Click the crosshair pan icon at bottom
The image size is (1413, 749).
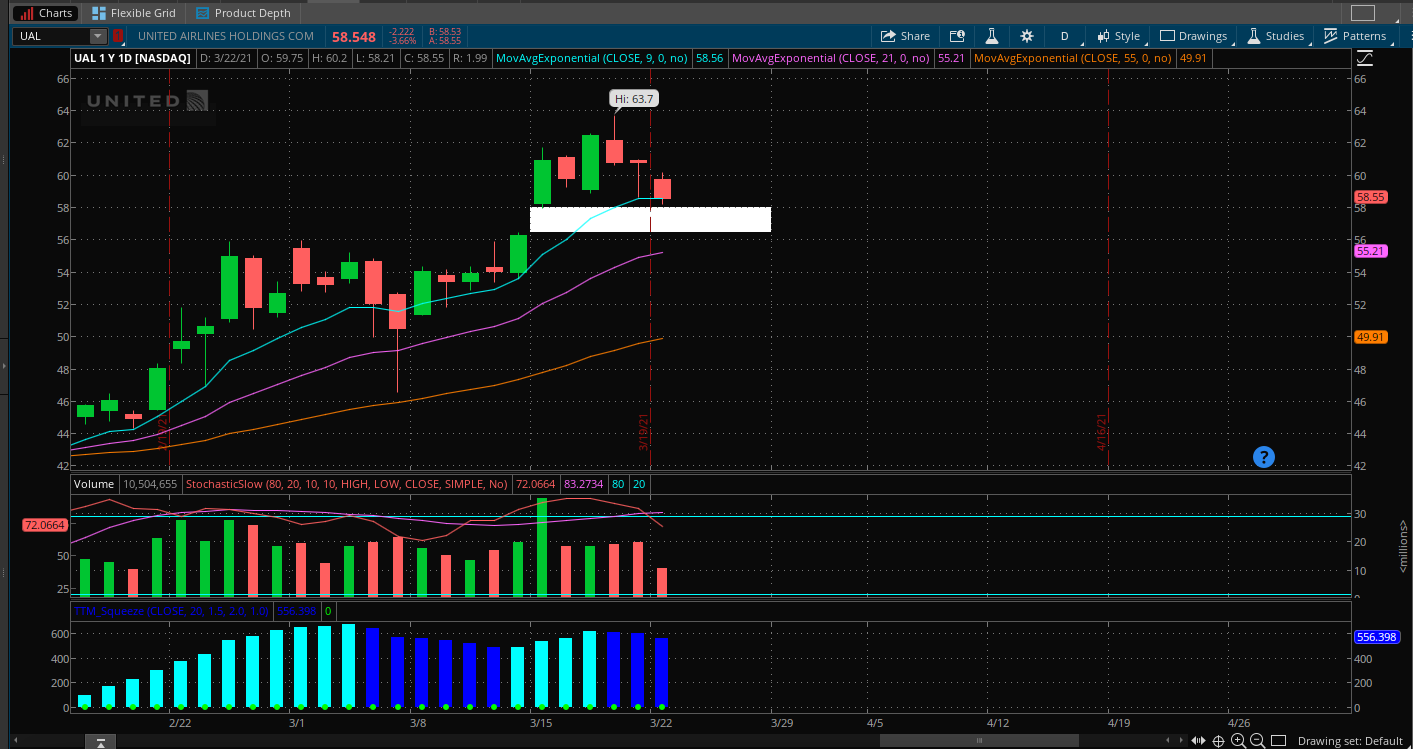[1219, 741]
